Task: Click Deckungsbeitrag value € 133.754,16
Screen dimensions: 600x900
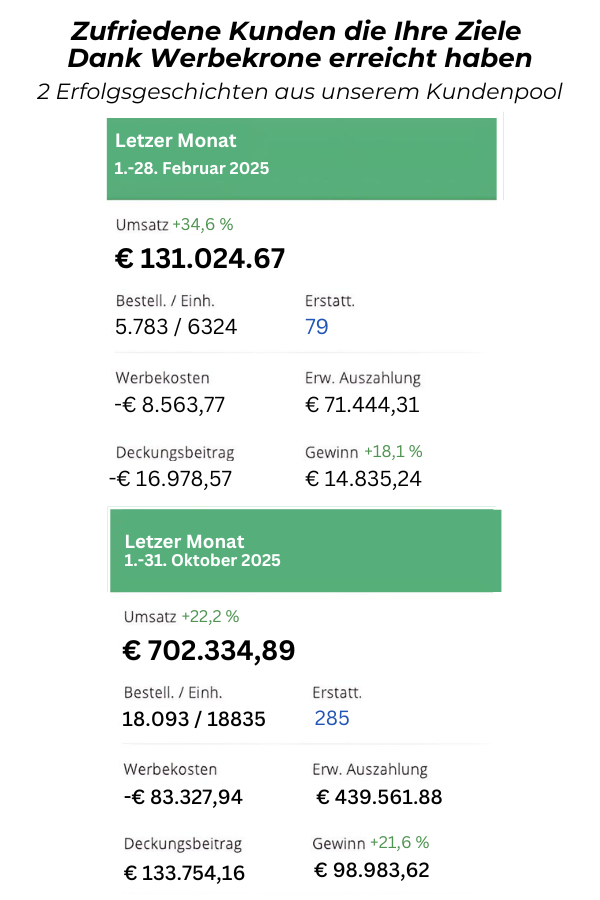Action: 184,873
